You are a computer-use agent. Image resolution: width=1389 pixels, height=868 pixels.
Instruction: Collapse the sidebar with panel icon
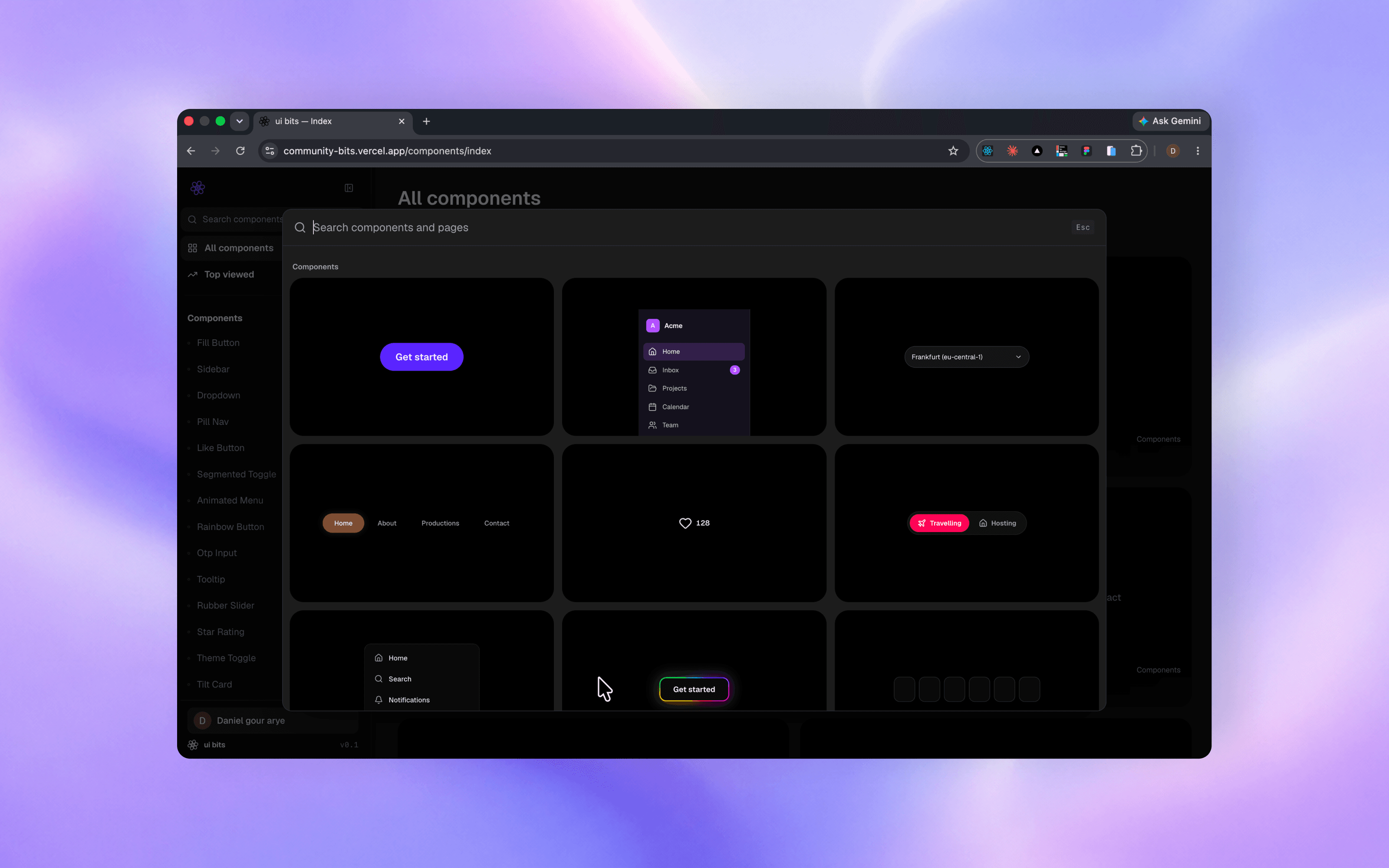tap(349, 188)
